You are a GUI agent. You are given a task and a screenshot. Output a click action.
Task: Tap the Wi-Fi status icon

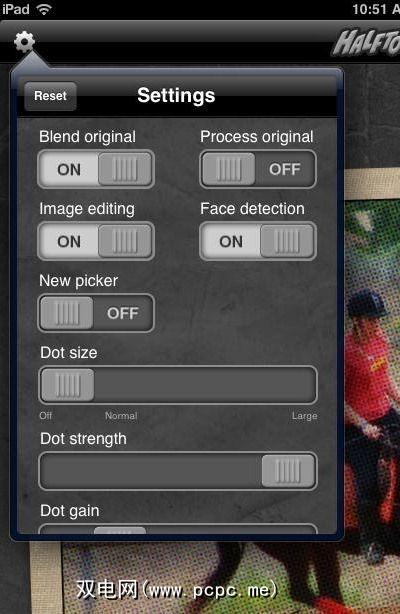pyautogui.click(x=44, y=9)
